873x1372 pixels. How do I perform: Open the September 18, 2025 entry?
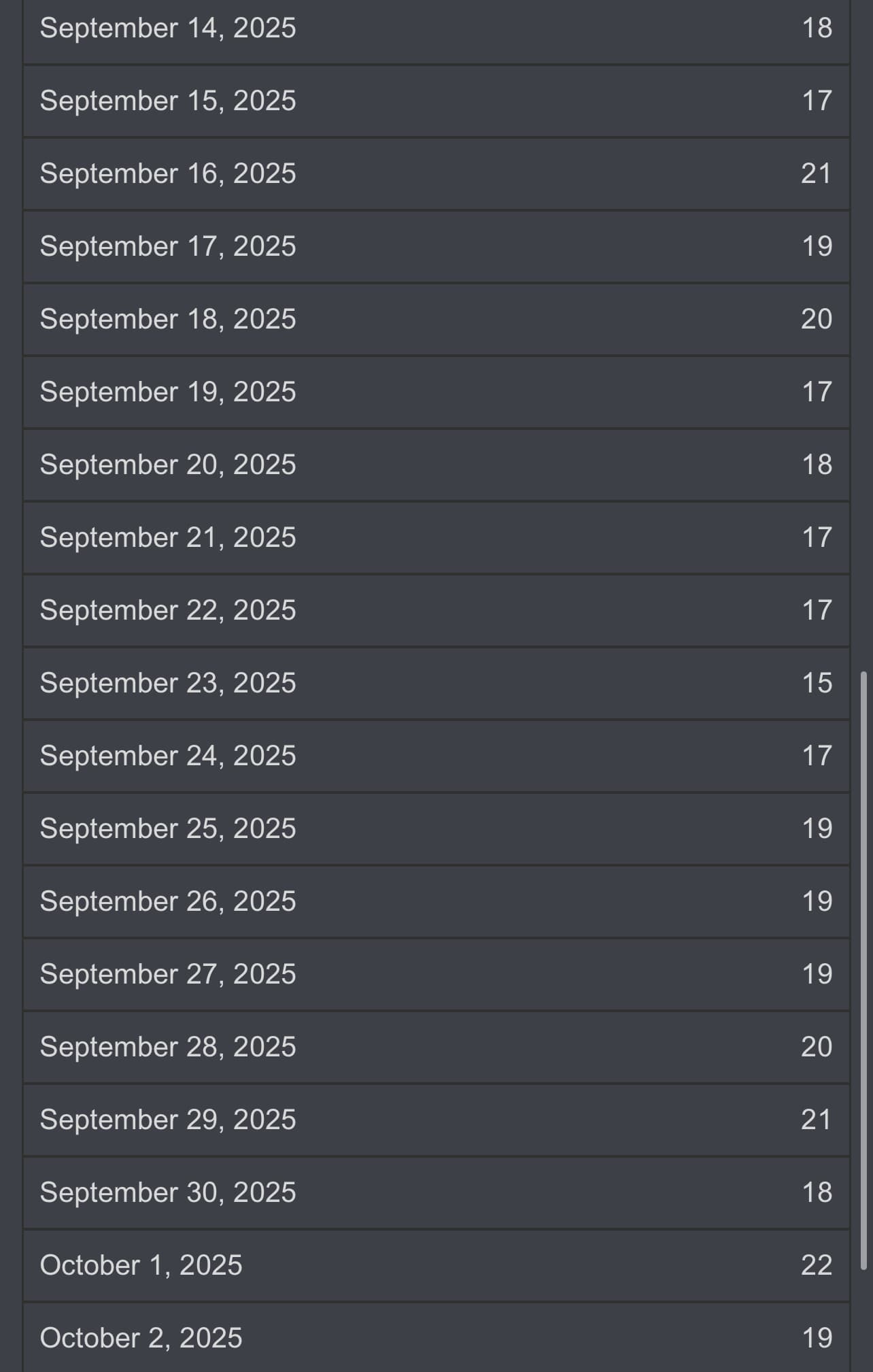(x=435, y=320)
